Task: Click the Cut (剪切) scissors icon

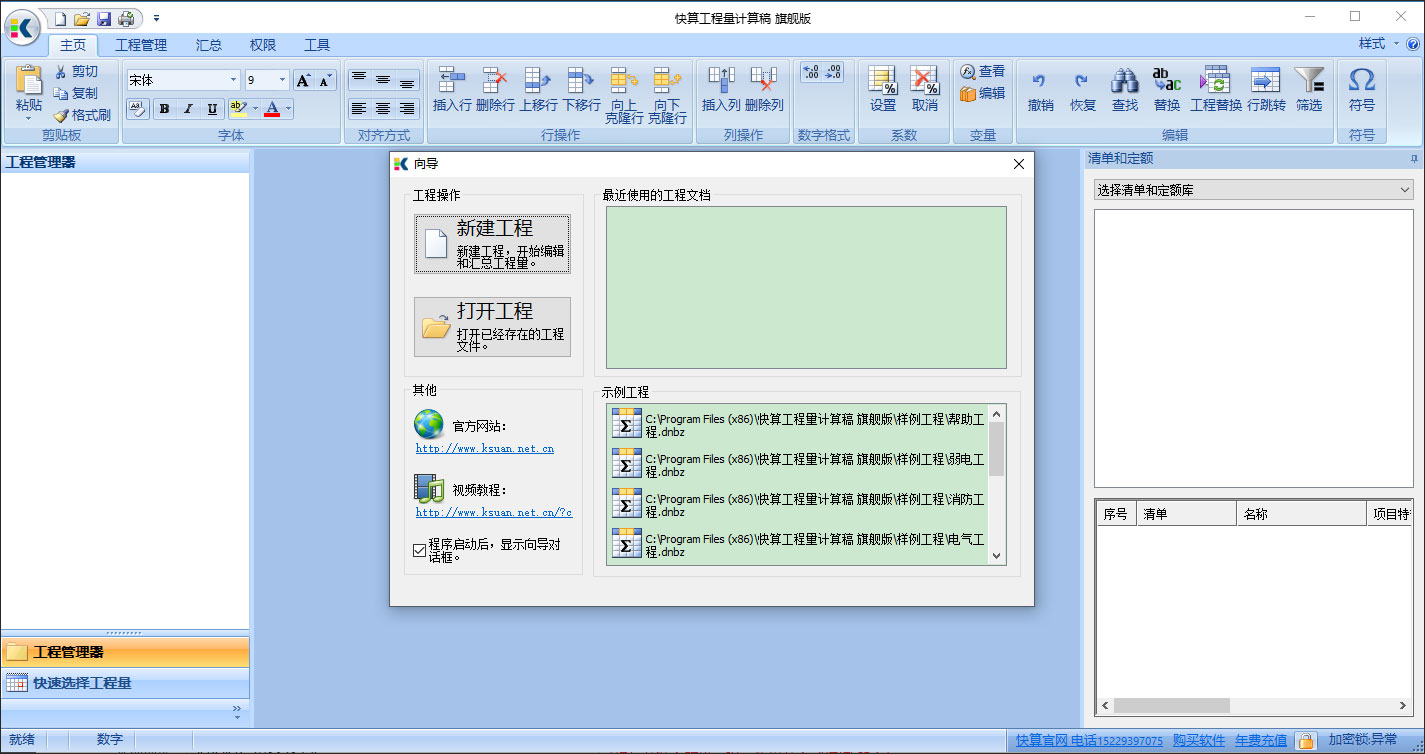Action: 61,72
